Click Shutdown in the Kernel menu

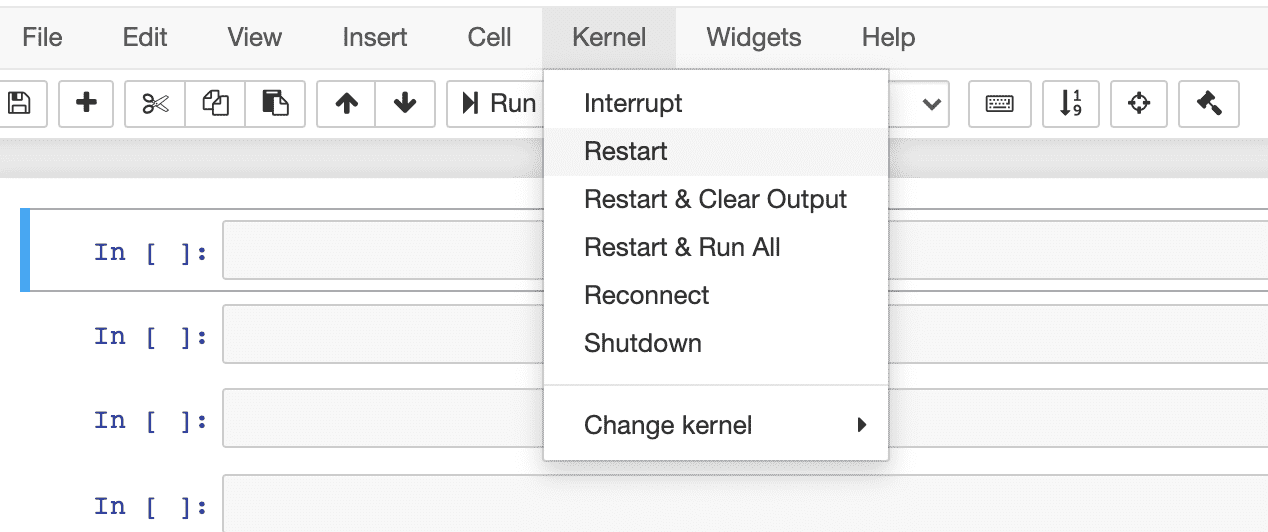[643, 344]
